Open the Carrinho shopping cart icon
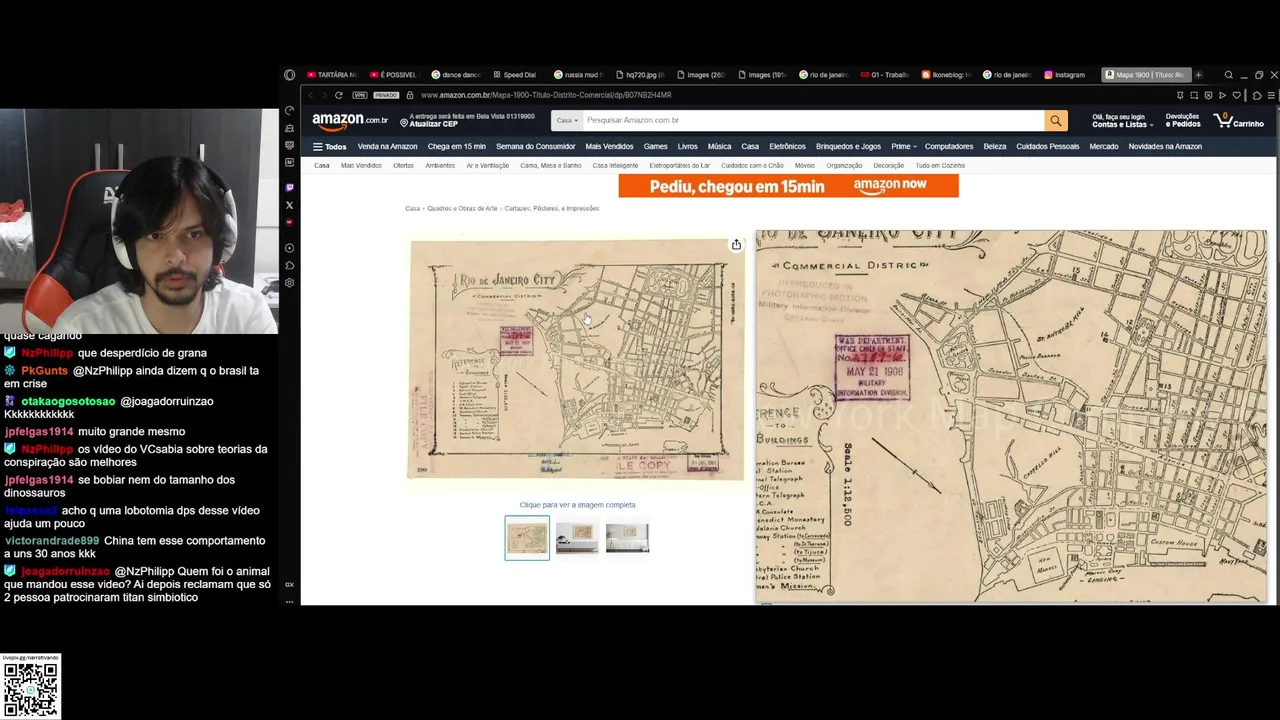1280x720 pixels. click(x=1239, y=120)
